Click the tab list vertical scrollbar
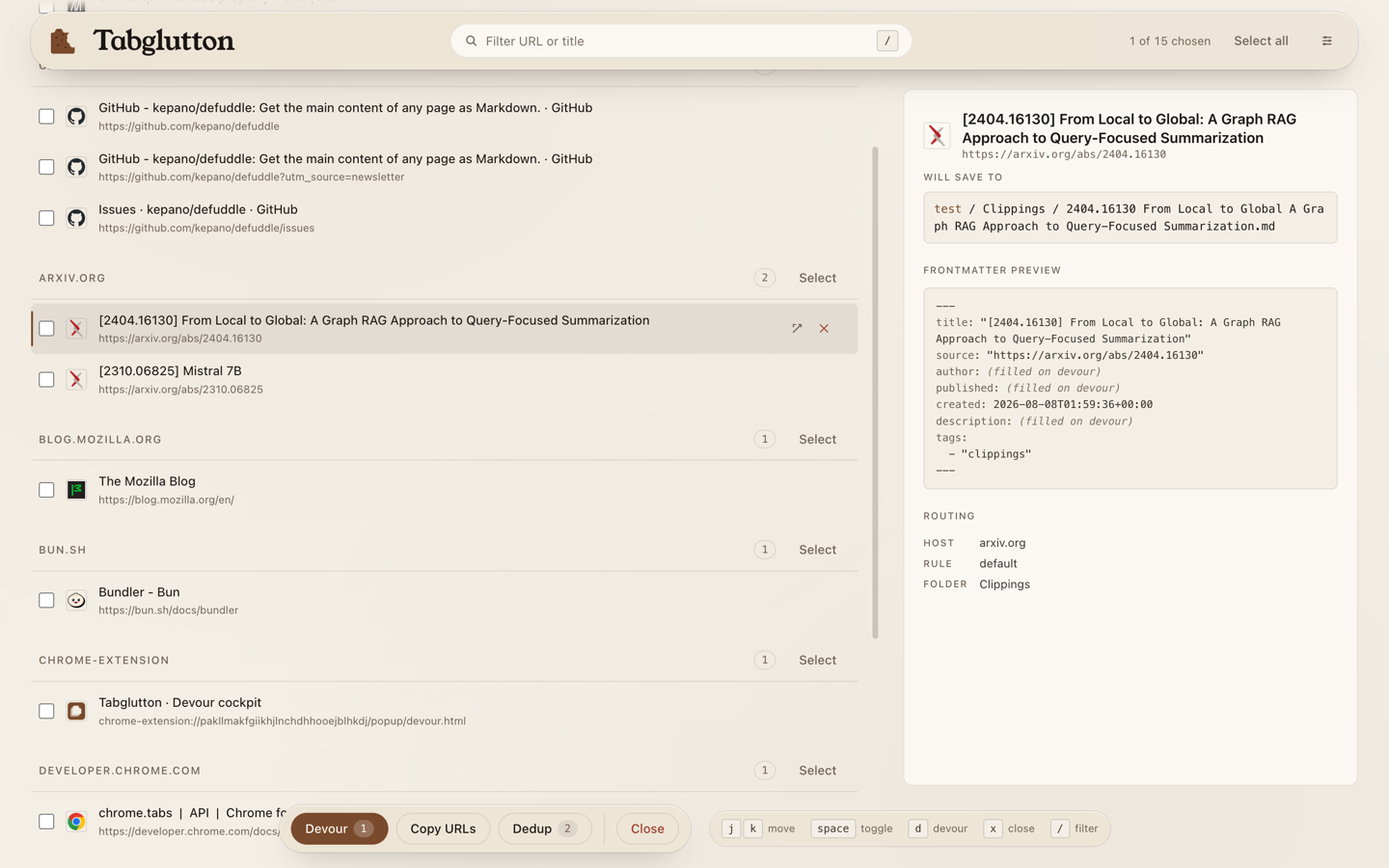Image resolution: width=1389 pixels, height=868 pixels. point(875,393)
